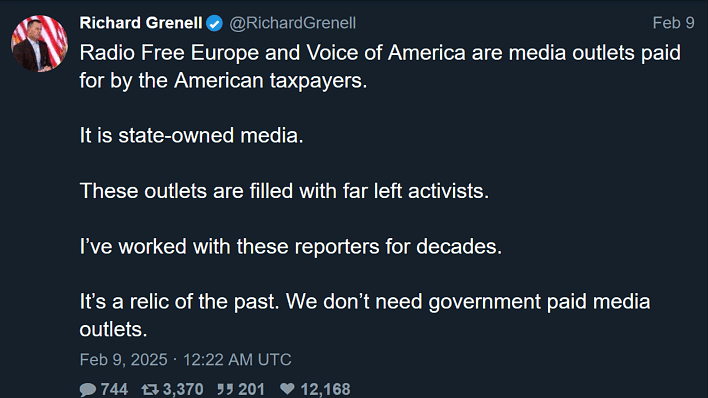This screenshot has width=708, height=398.
Task: Open the @RichardGrenell handle link
Action: (x=293, y=23)
